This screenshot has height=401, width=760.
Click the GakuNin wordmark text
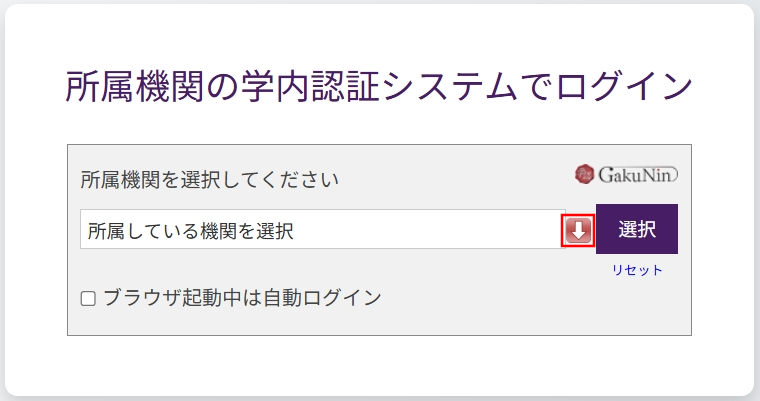[x=637, y=175]
